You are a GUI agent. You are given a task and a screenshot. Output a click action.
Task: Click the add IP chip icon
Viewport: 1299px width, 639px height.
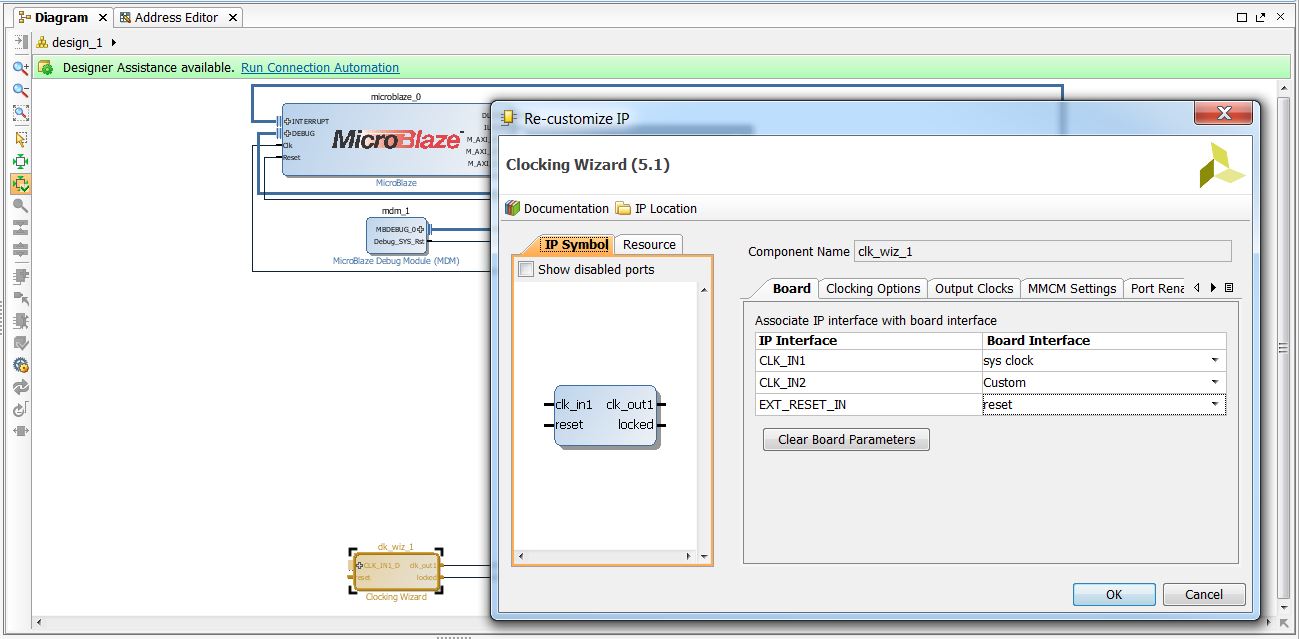click(20, 275)
